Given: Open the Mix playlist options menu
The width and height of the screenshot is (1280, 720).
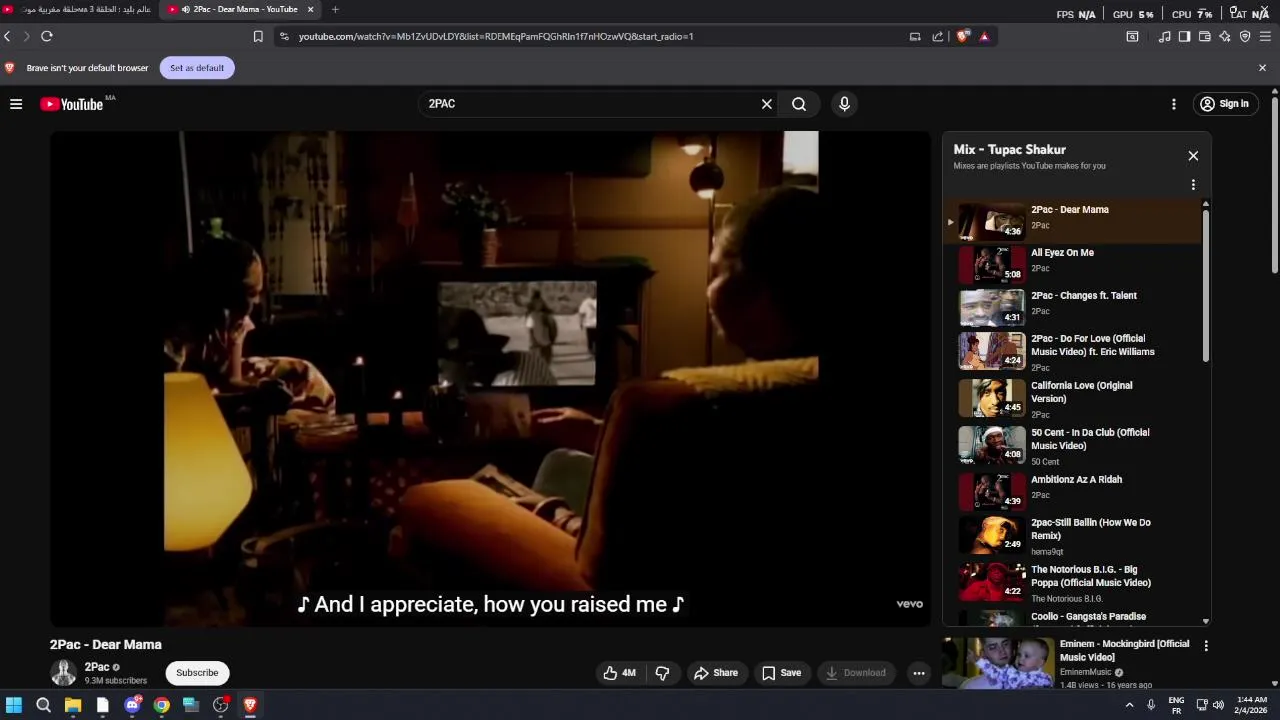Looking at the screenshot, I should [1193, 185].
